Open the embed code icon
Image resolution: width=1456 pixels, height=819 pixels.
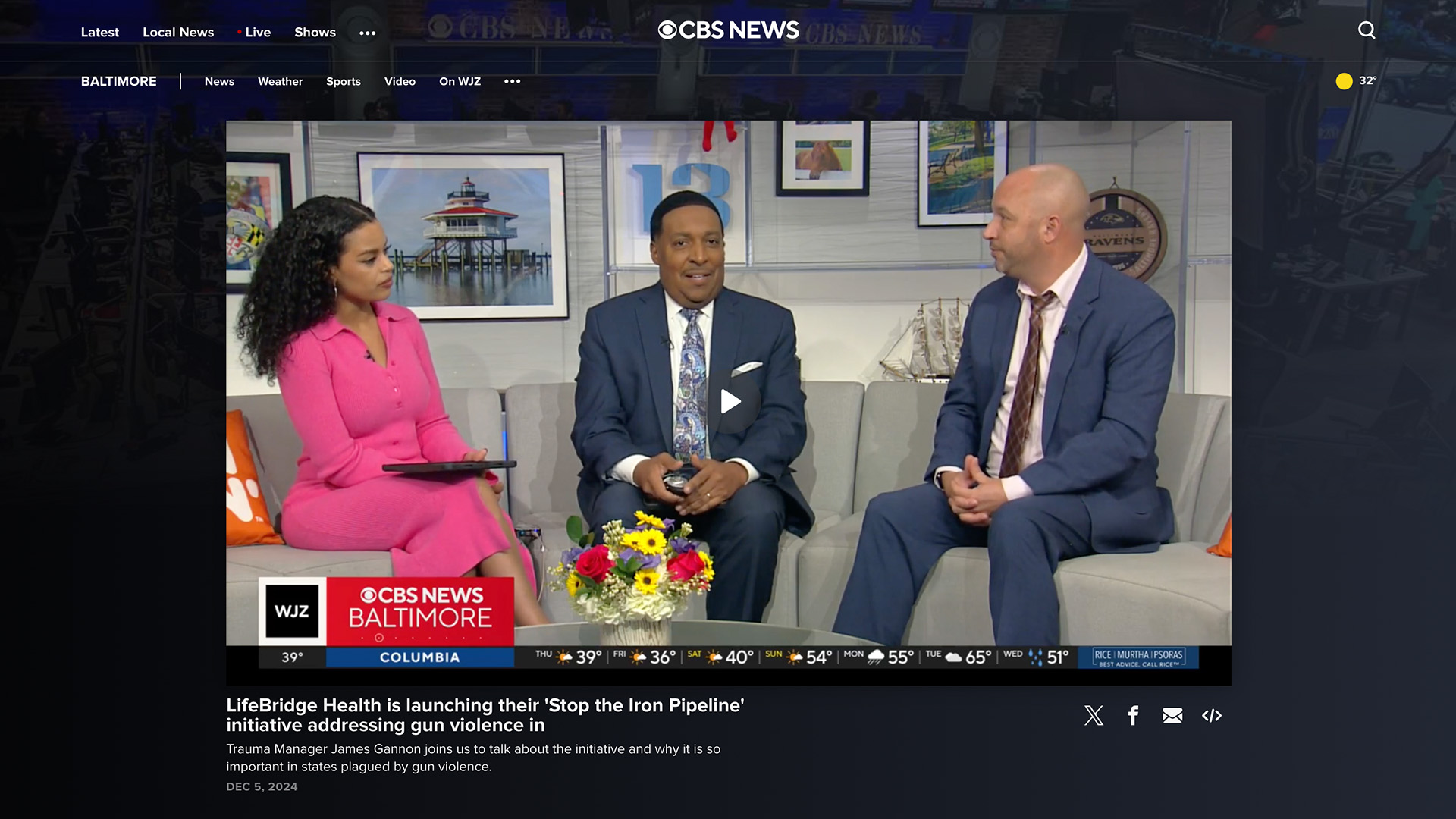[x=1212, y=715]
